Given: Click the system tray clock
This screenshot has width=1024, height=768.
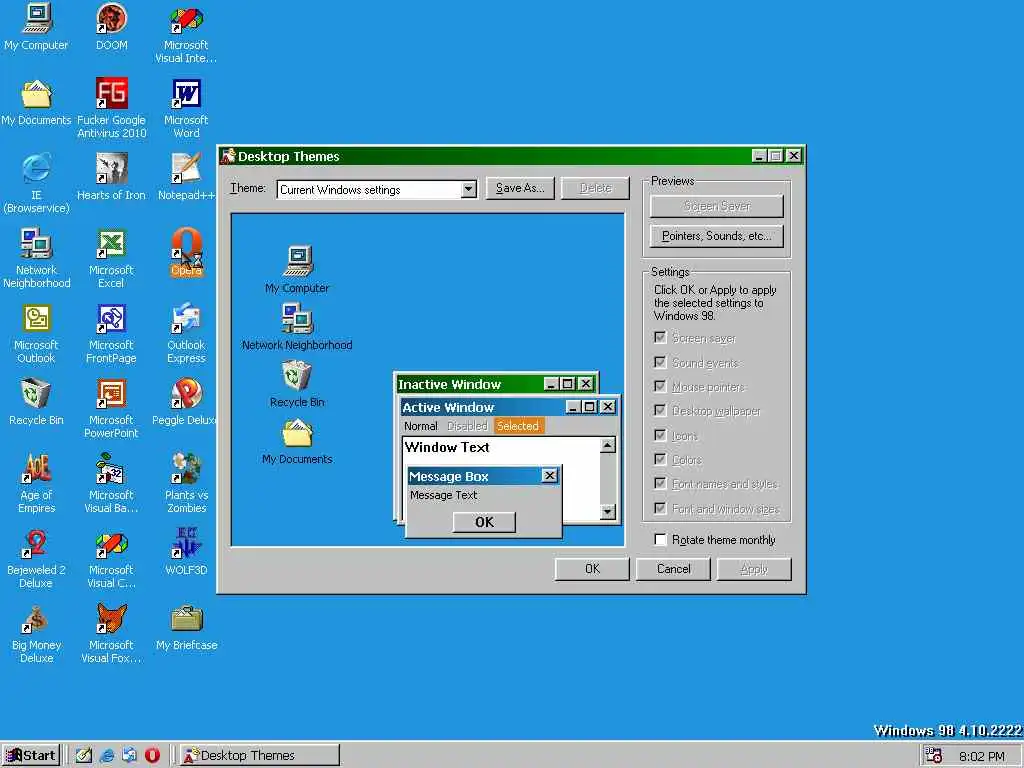Looking at the screenshot, I should point(982,757).
